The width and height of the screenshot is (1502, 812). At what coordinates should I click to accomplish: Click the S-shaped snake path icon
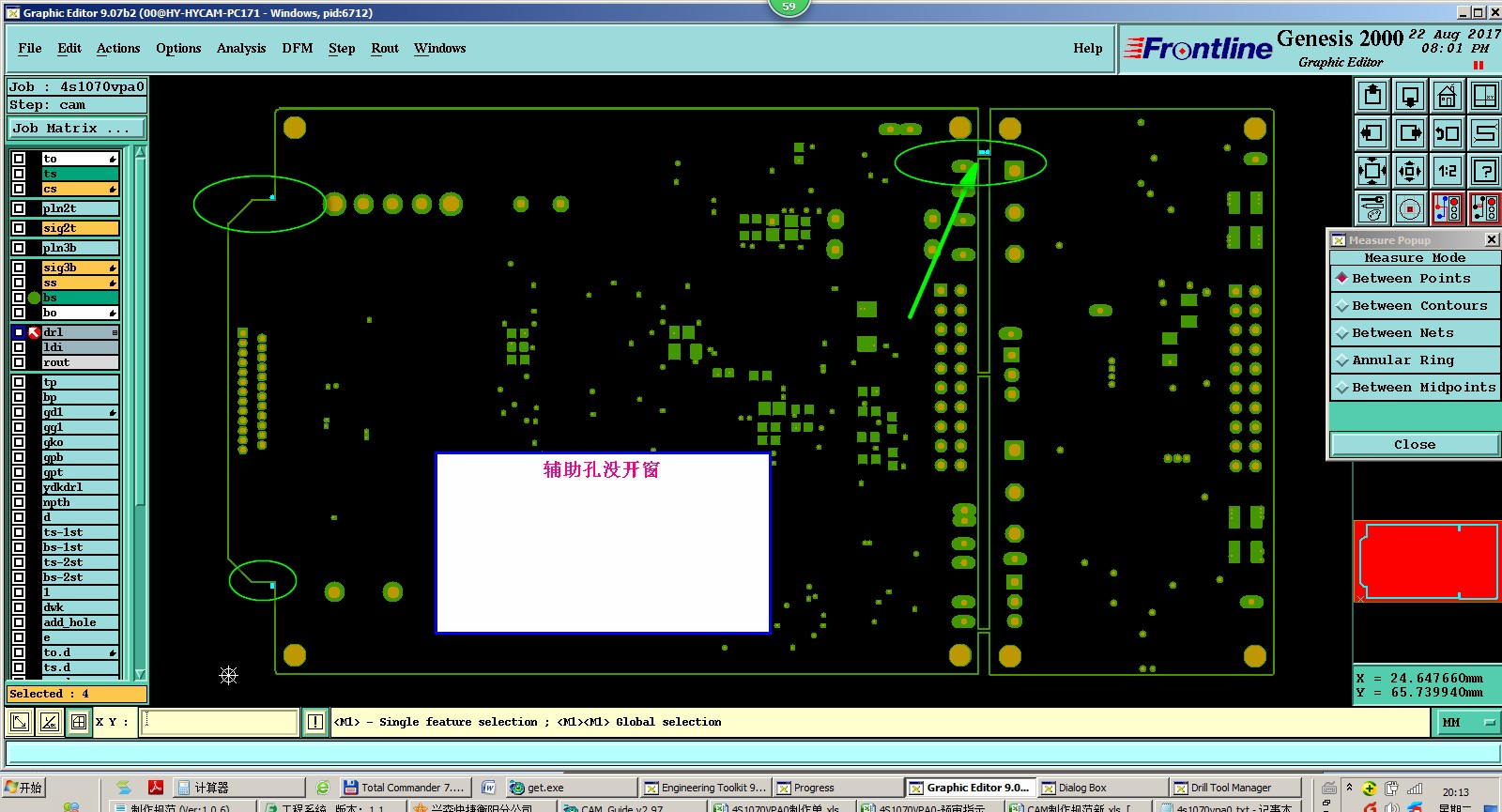pos(1484,133)
